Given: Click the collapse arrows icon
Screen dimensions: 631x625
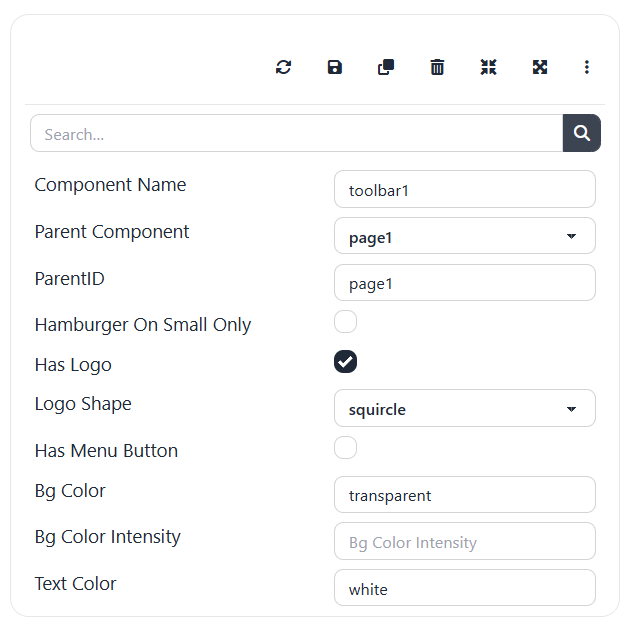Looking at the screenshot, I should coord(488,67).
